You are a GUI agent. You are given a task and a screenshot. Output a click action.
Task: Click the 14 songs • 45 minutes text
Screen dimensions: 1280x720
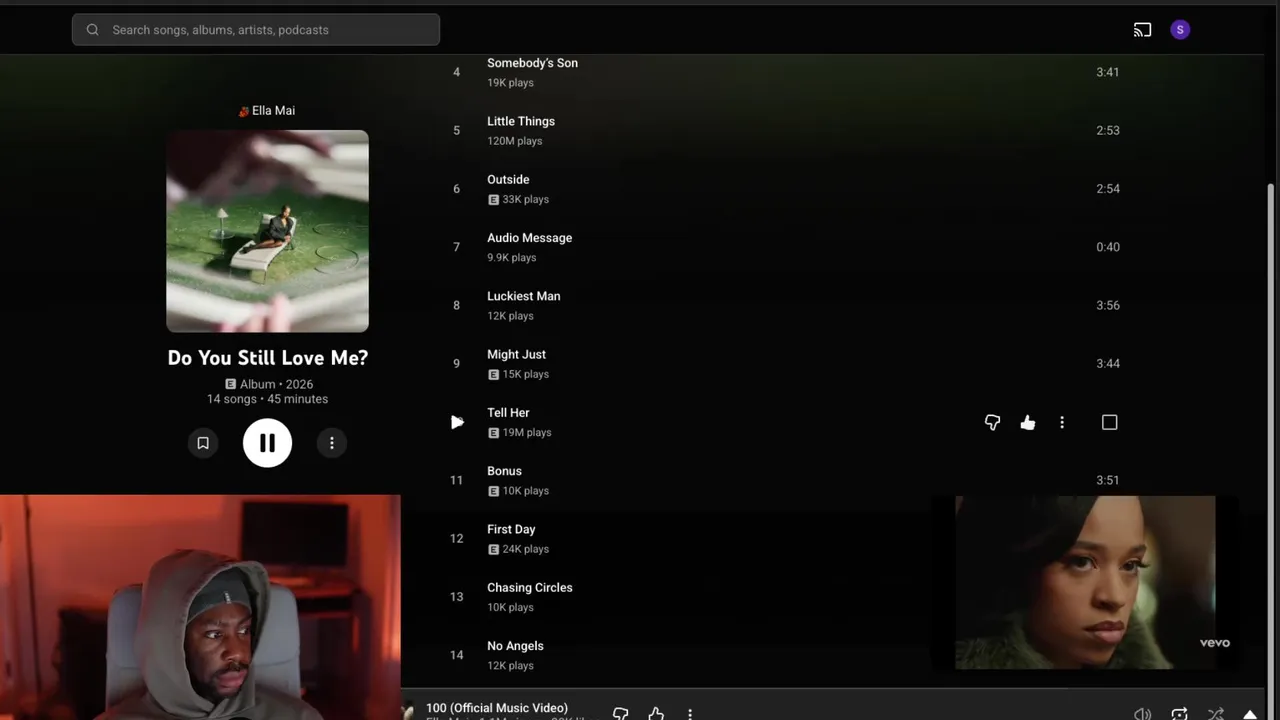point(267,399)
